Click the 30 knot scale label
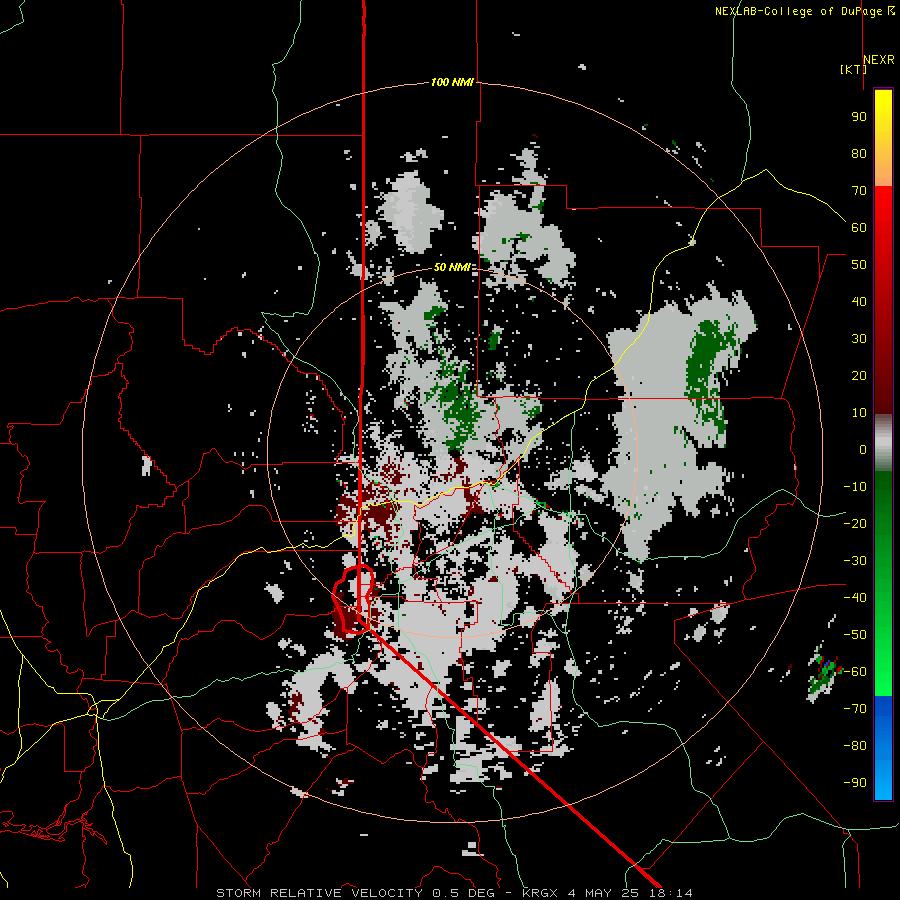This screenshot has height=900, width=900. (x=859, y=339)
